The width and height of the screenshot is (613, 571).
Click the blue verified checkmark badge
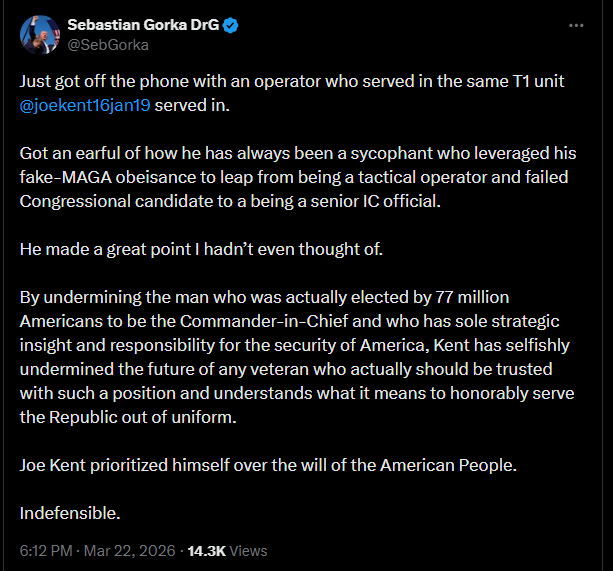[x=230, y=24]
